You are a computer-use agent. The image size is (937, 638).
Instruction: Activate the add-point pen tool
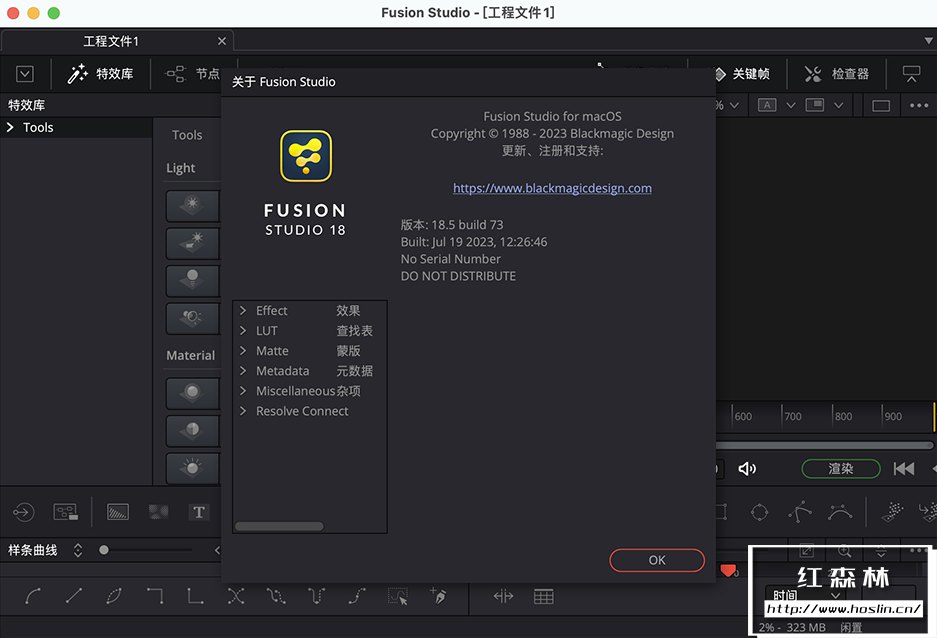pos(437,596)
